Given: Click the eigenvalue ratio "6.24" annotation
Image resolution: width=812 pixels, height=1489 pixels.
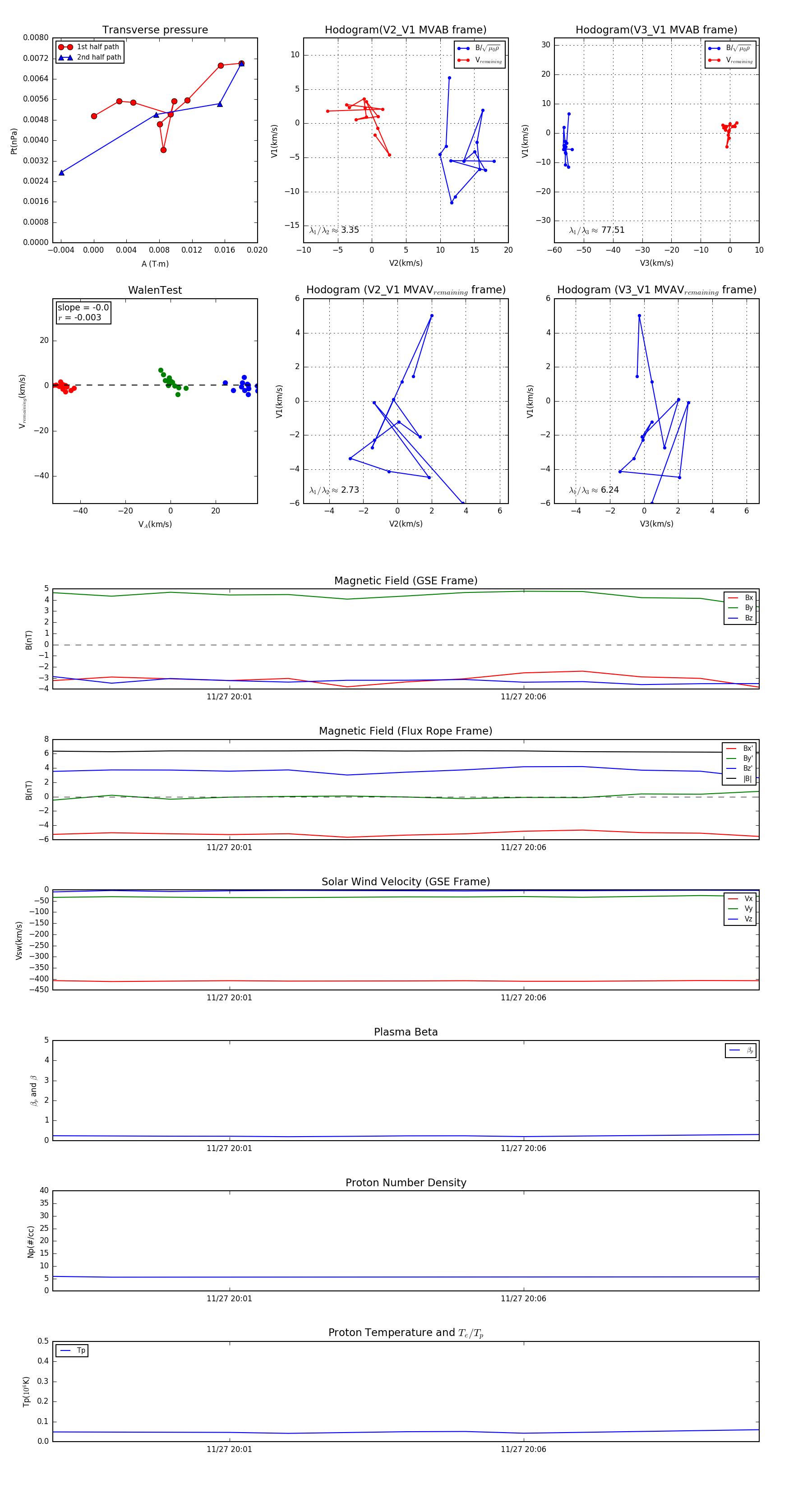Looking at the screenshot, I should pyautogui.click(x=594, y=490).
